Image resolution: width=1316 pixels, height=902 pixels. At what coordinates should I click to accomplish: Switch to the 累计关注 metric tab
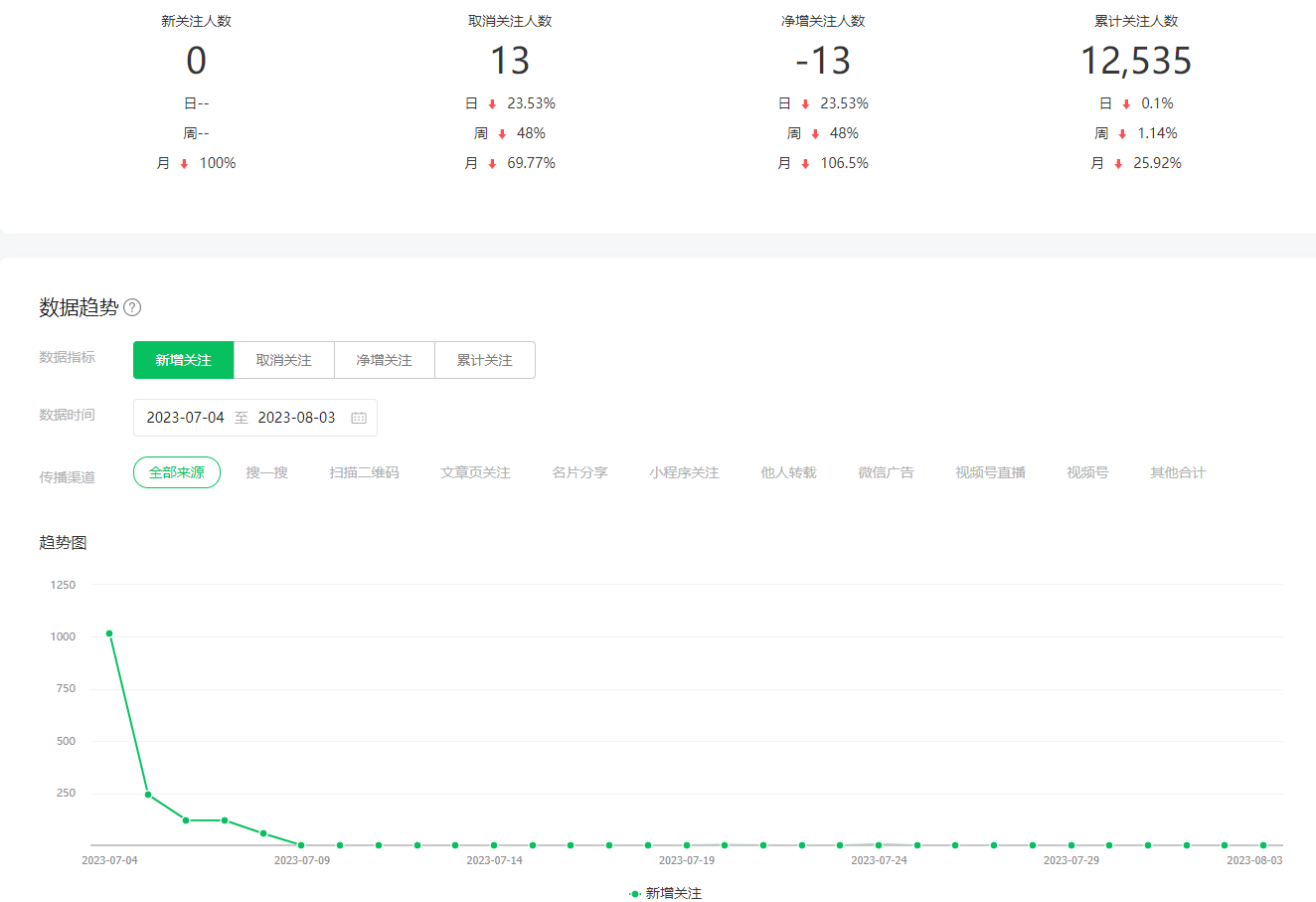pos(485,360)
